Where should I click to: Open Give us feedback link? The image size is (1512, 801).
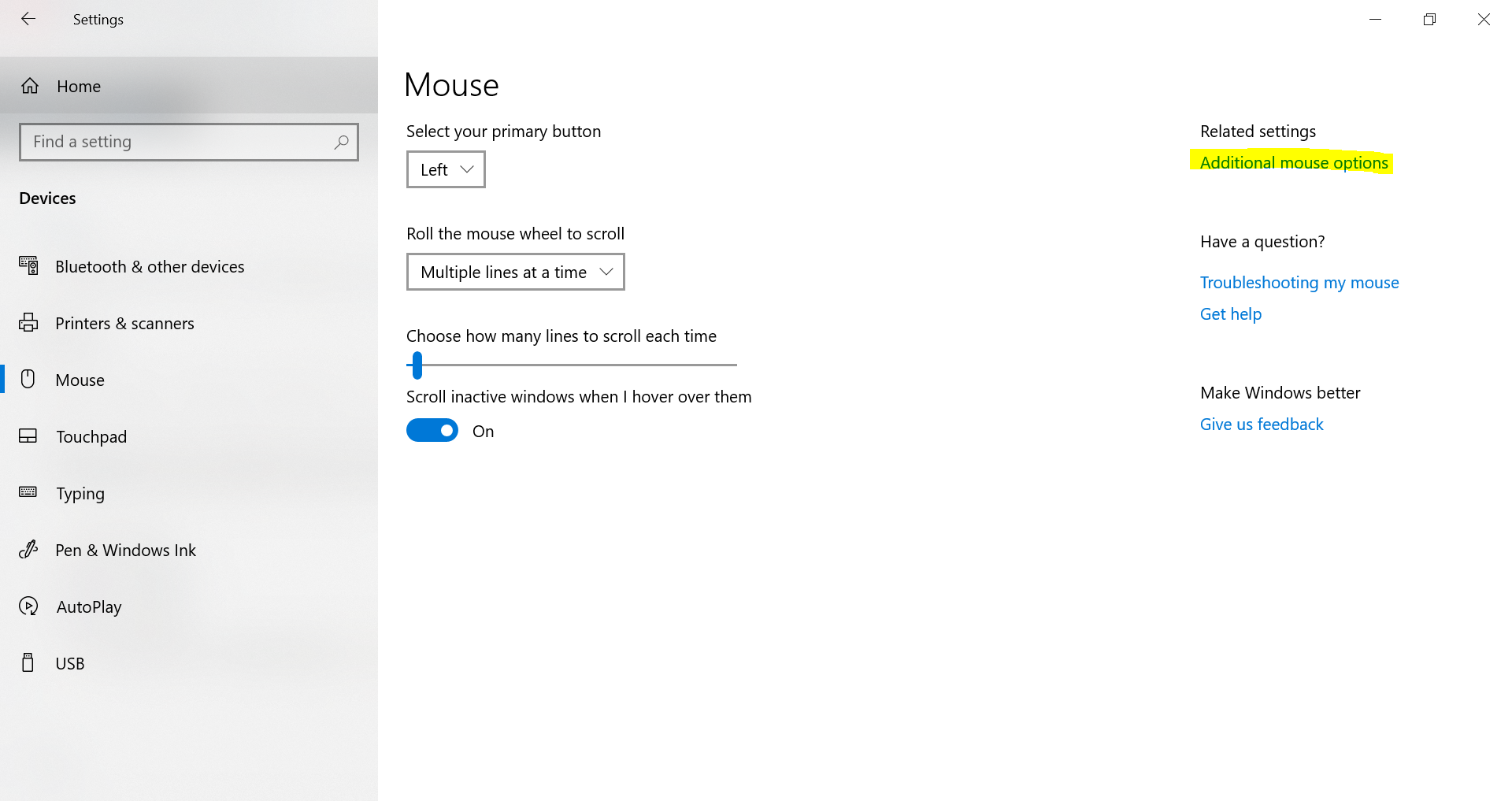click(1261, 425)
